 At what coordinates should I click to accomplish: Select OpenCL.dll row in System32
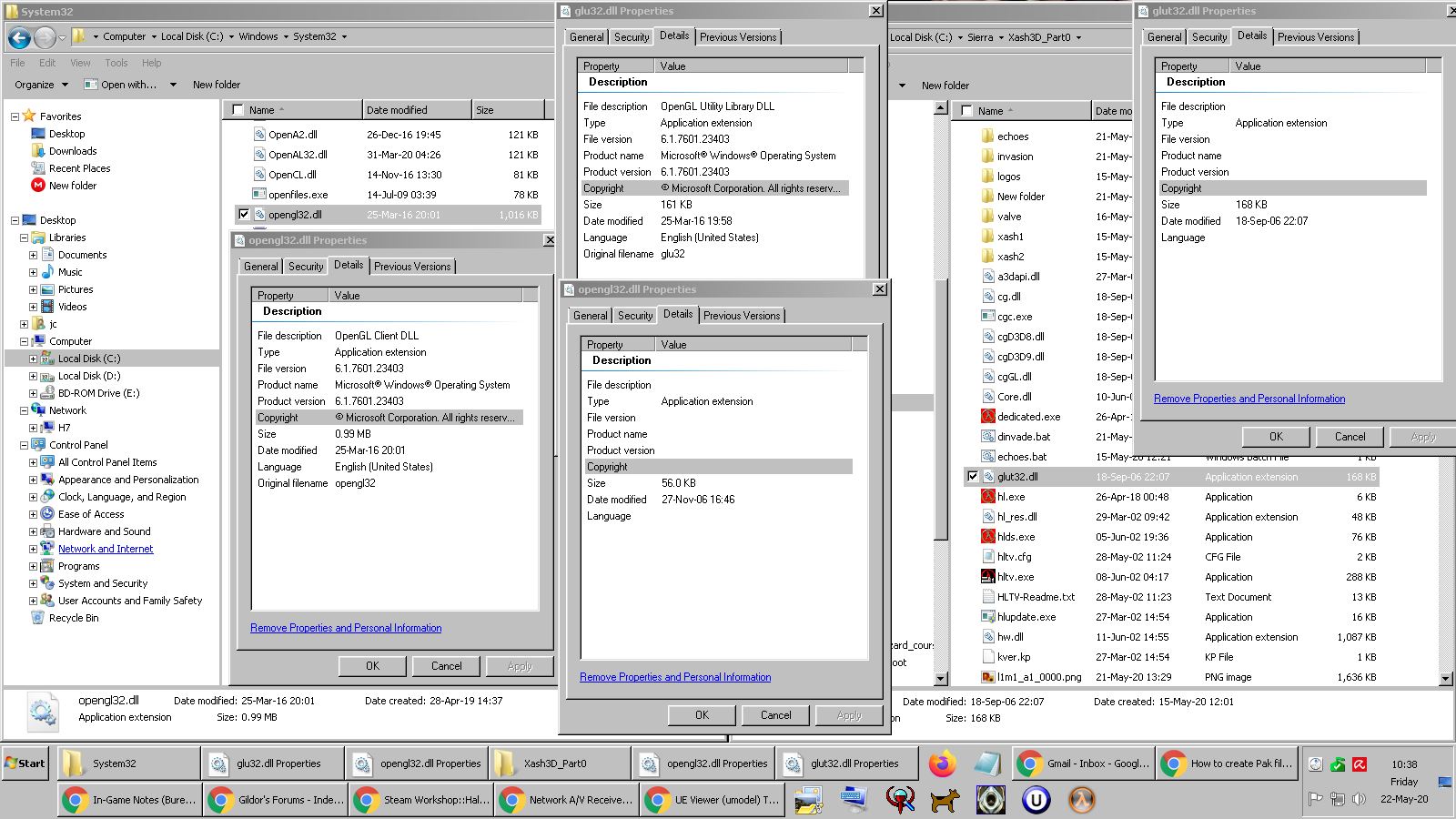(389, 175)
